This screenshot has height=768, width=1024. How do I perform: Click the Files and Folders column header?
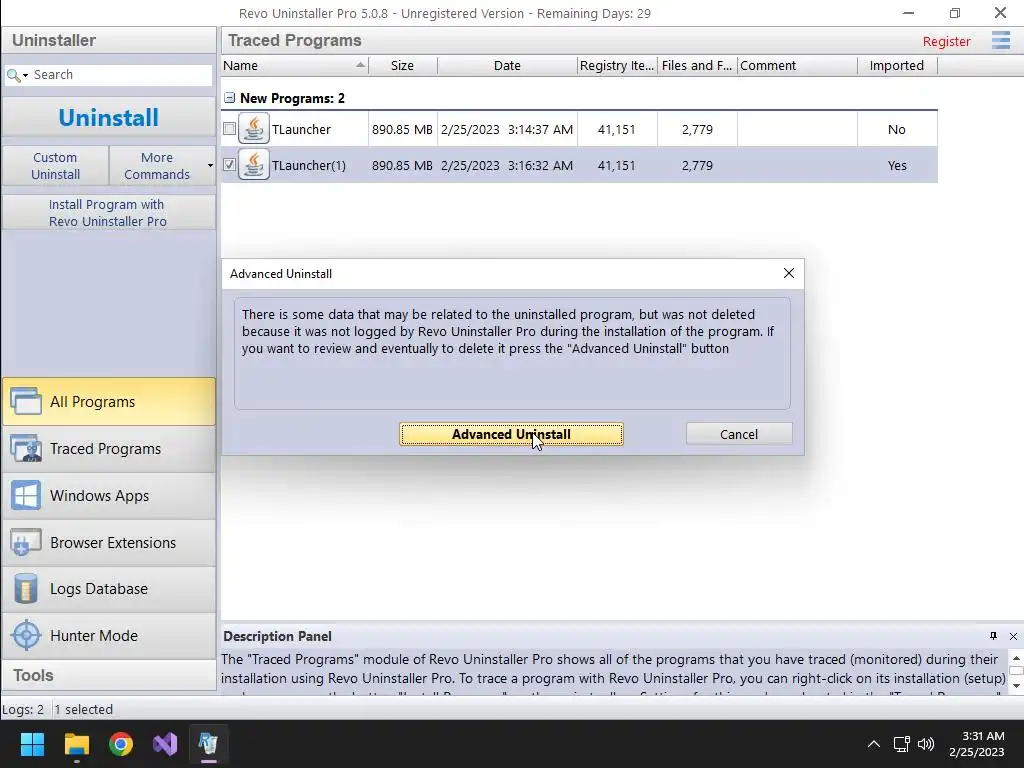point(697,65)
